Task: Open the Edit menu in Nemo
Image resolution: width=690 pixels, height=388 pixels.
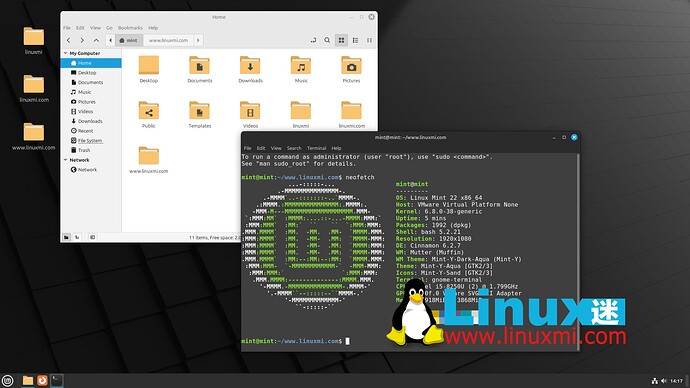Action: click(x=80, y=28)
